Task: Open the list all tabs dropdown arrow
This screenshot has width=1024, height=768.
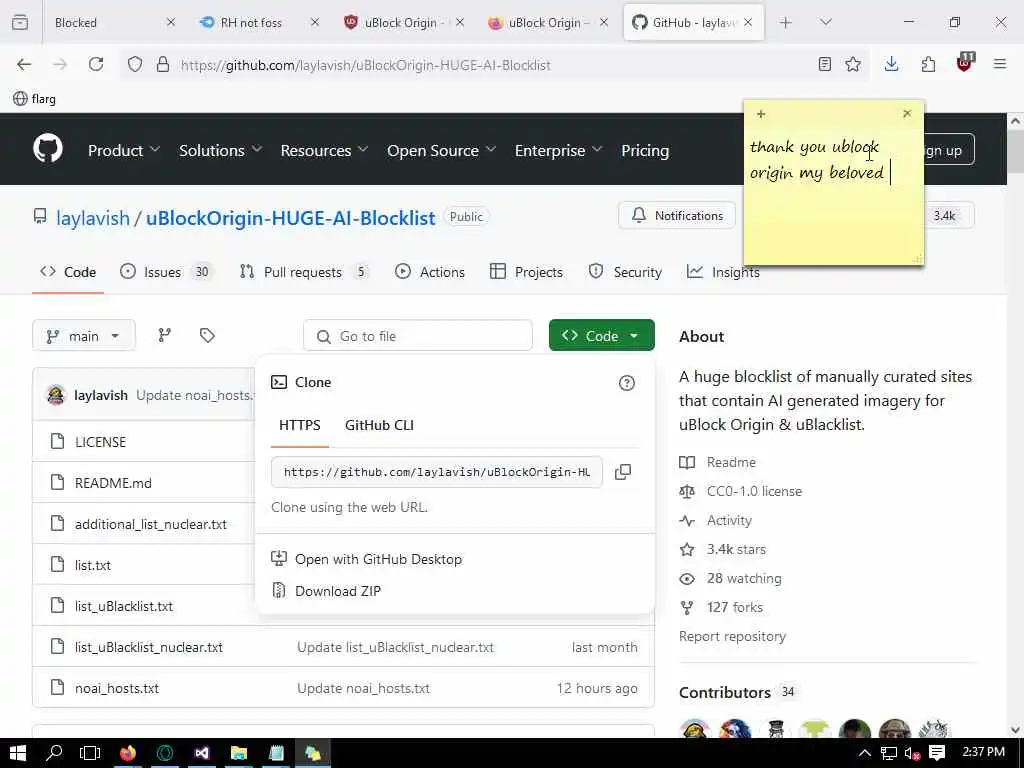Action: pyautogui.click(x=826, y=22)
